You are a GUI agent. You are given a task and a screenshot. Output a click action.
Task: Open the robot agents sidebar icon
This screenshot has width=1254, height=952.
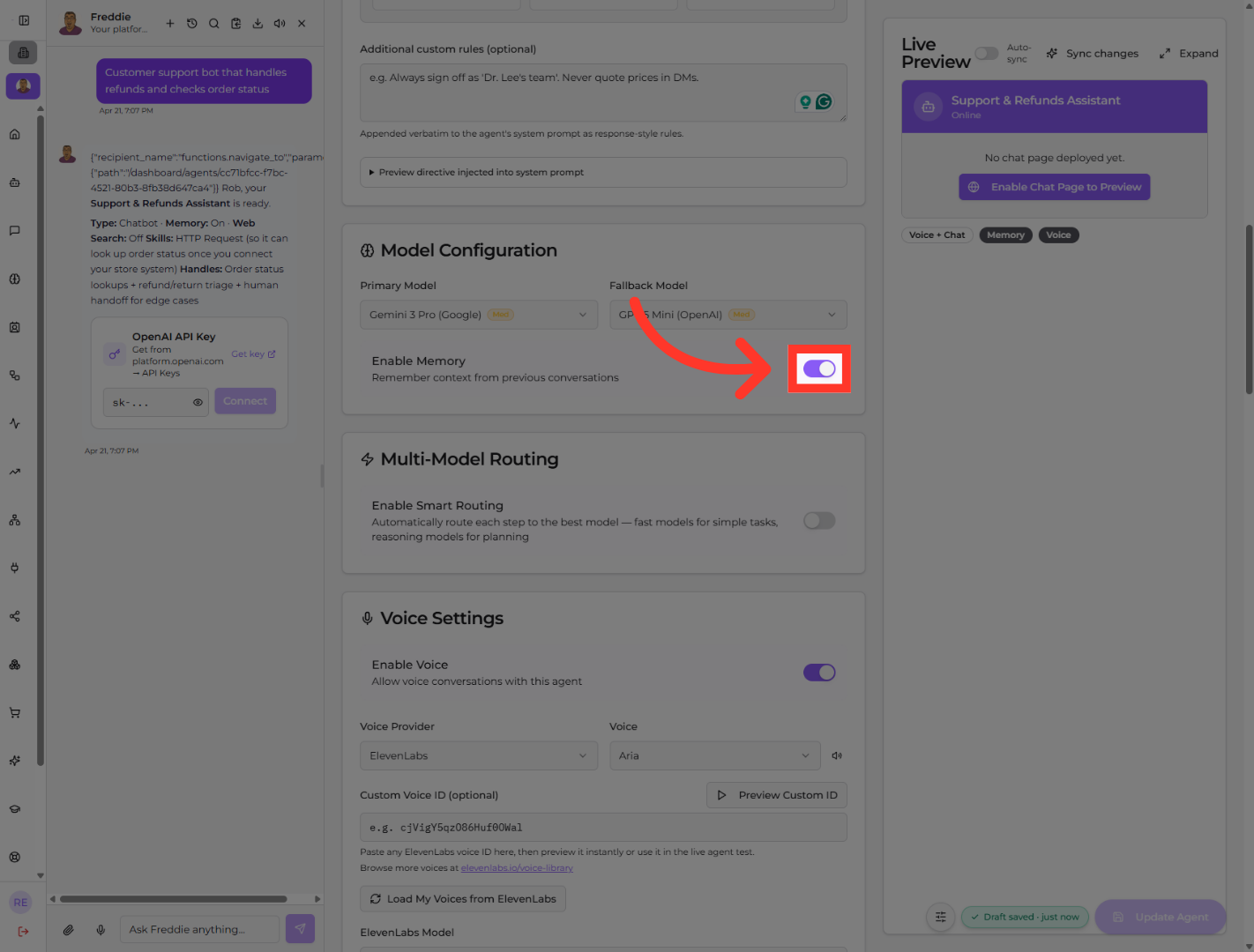(15, 182)
